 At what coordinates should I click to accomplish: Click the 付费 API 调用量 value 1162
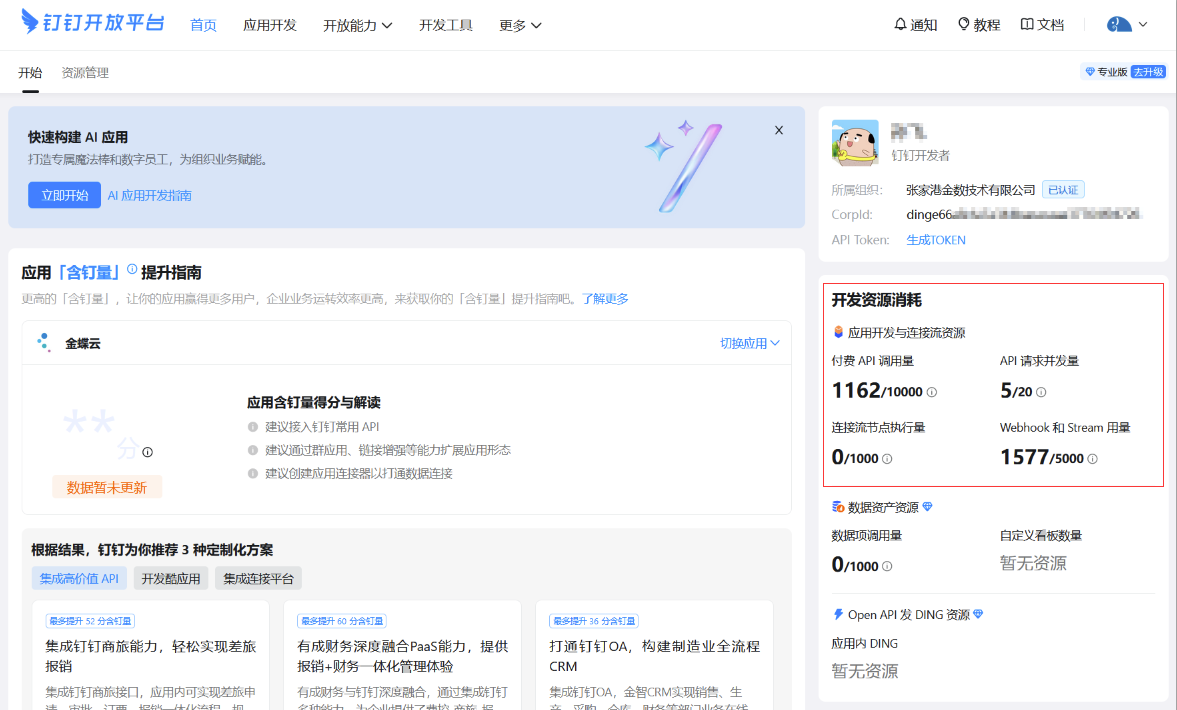point(856,390)
